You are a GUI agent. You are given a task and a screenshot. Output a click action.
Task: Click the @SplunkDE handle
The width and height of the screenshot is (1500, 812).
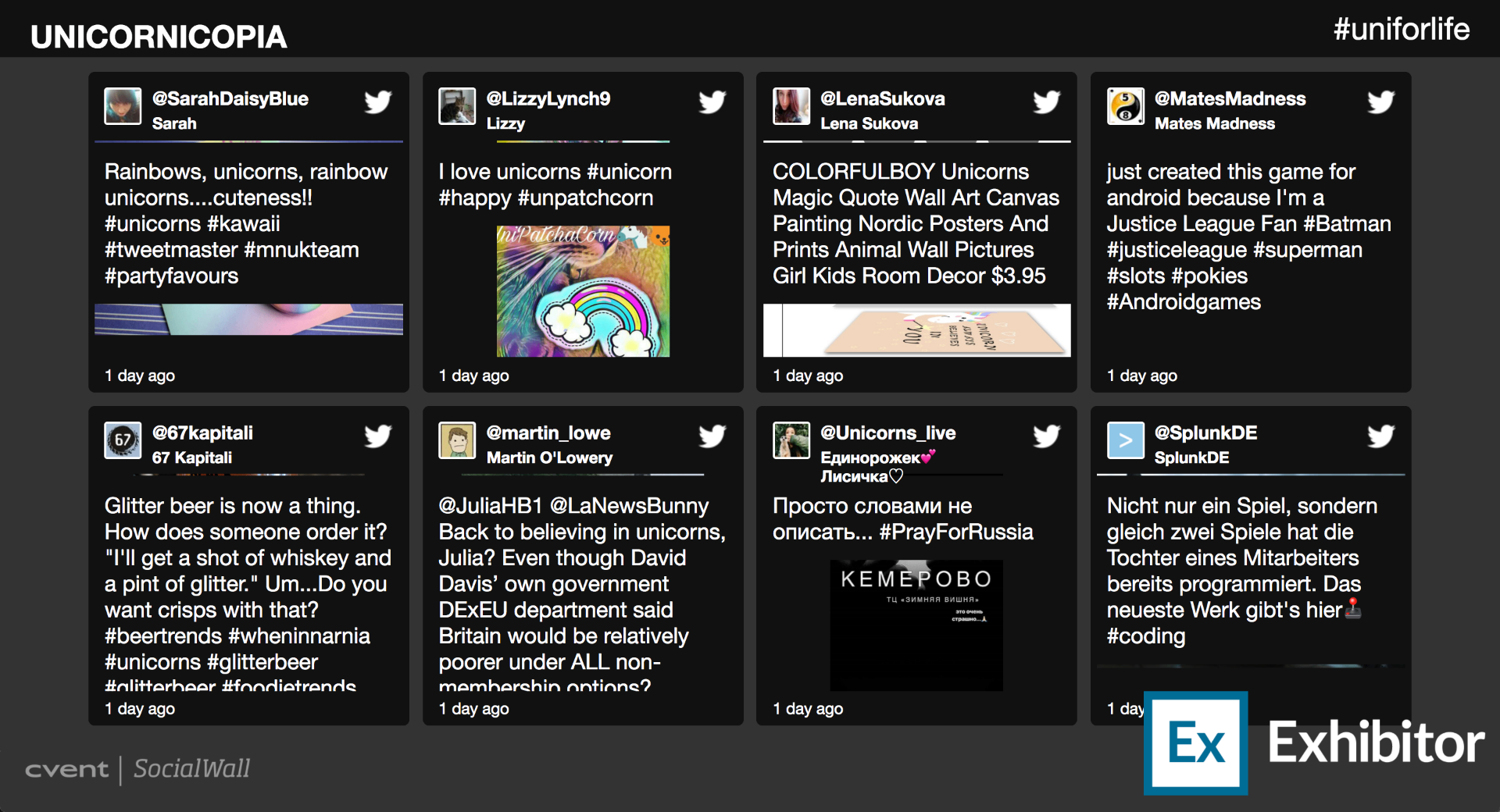point(1206,433)
